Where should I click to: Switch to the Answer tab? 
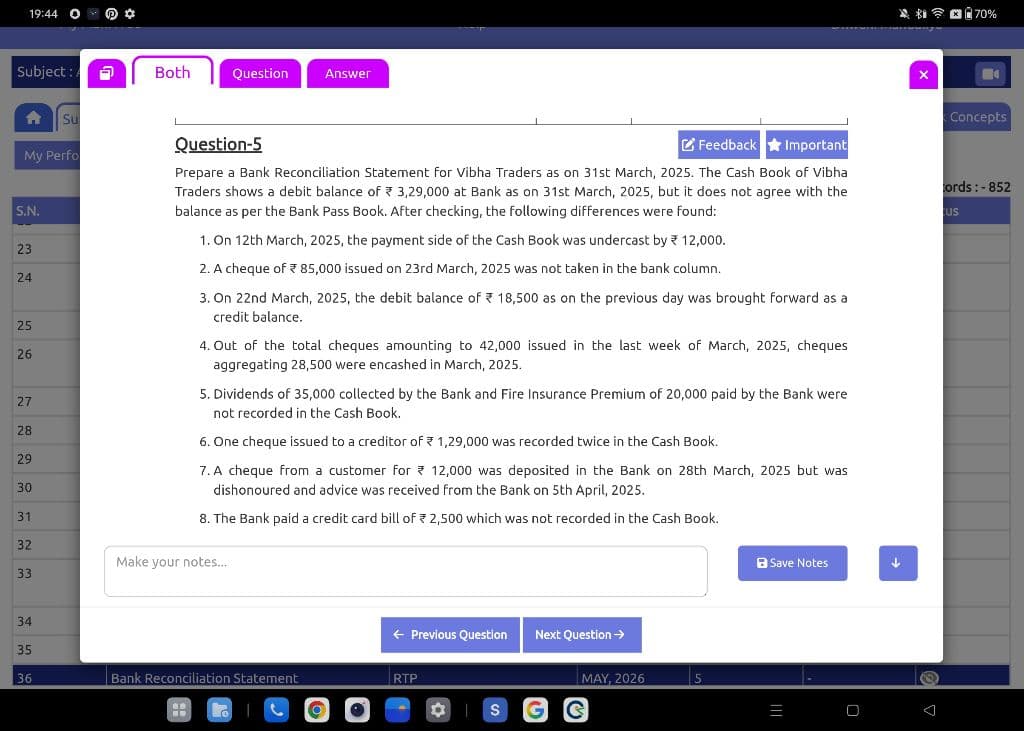tap(347, 73)
